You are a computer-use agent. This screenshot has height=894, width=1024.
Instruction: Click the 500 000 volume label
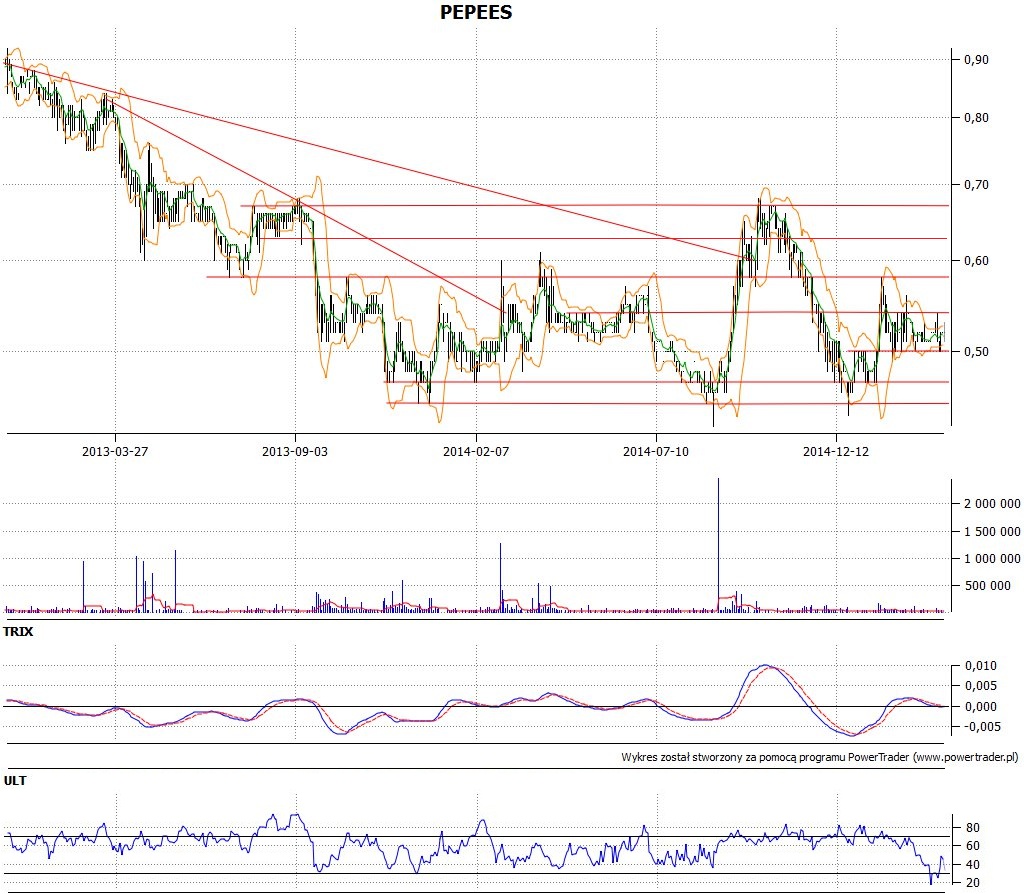[987, 586]
